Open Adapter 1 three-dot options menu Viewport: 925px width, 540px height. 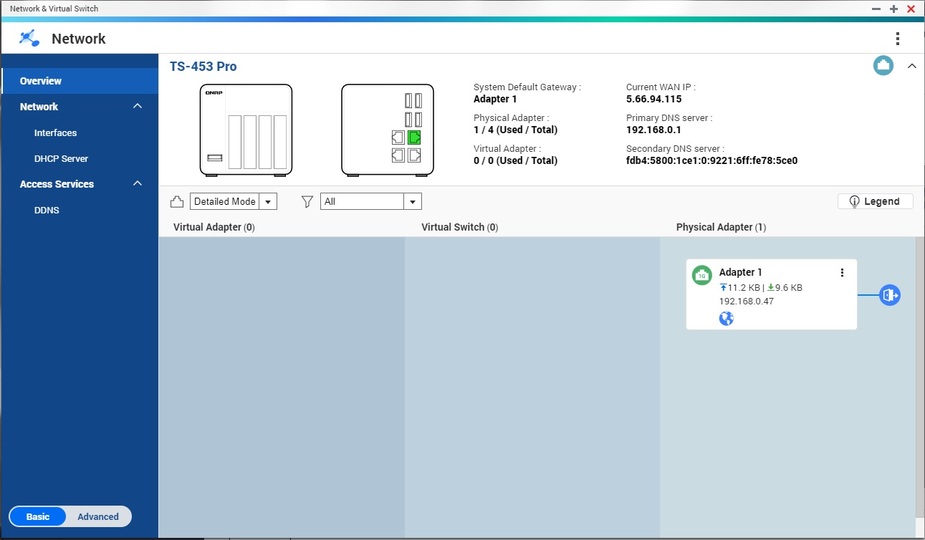point(842,273)
